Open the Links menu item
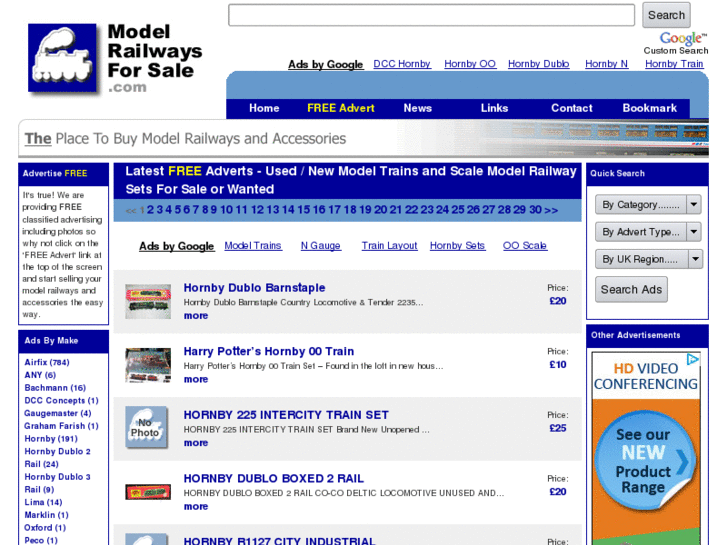Viewport: 727px width, 545px height. click(x=494, y=108)
